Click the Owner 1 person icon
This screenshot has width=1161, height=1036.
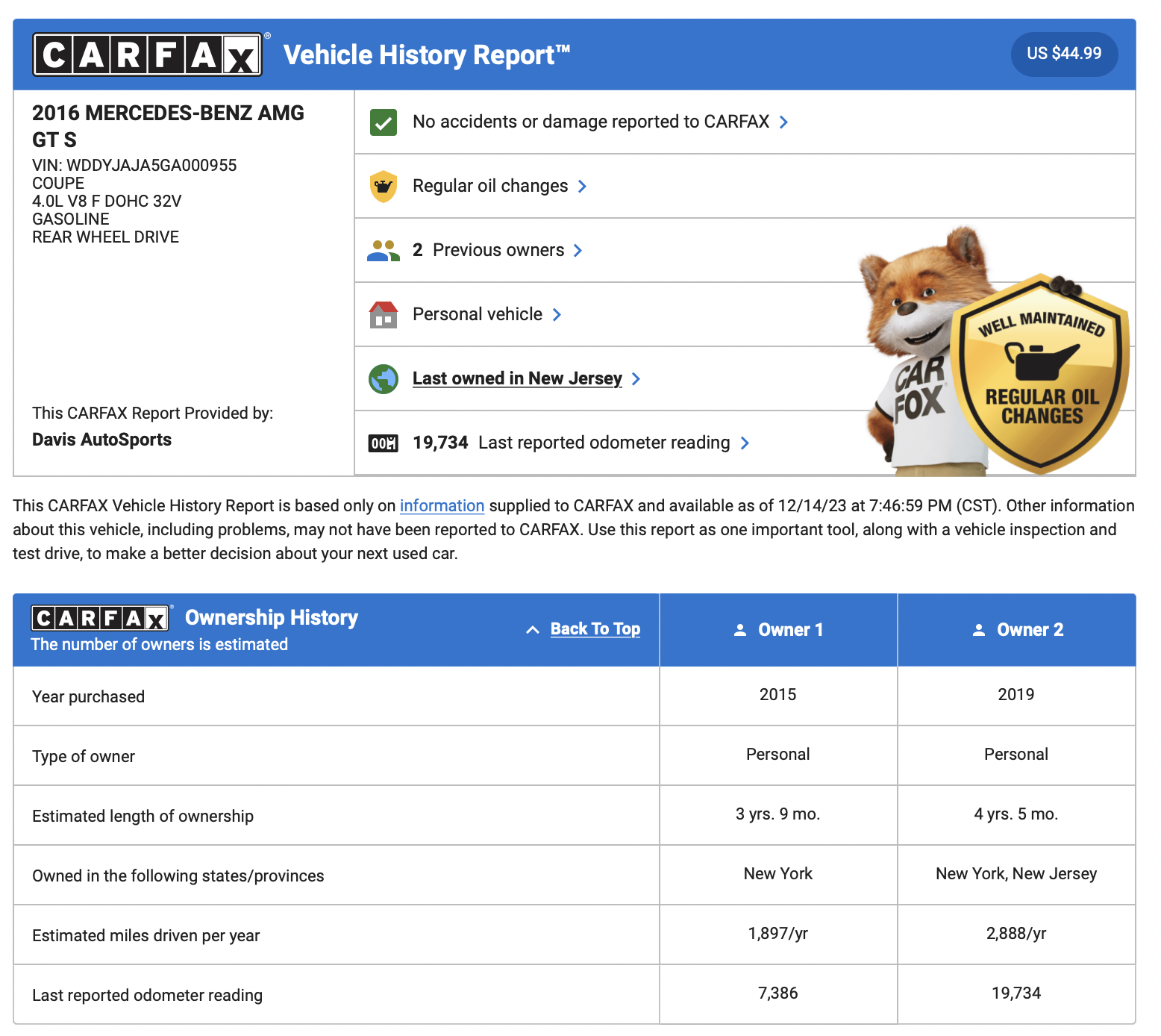click(740, 630)
